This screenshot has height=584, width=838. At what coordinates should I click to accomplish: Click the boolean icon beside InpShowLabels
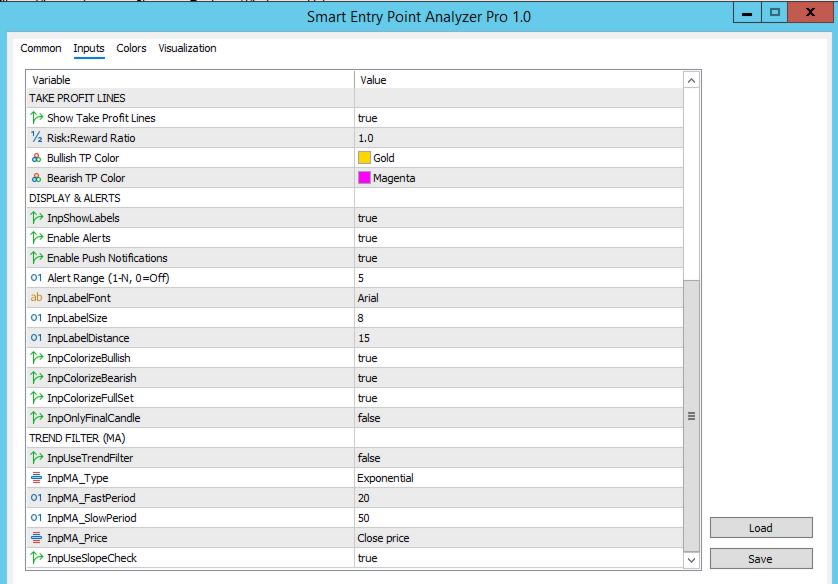pos(36,217)
